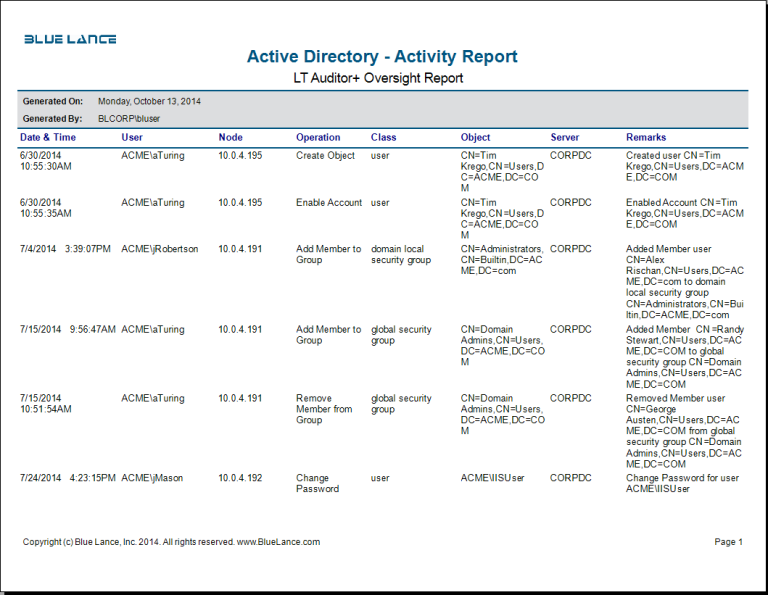The height and width of the screenshot is (595, 768).
Task: Select the Operation column header
Action: pyautogui.click(x=318, y=137)
